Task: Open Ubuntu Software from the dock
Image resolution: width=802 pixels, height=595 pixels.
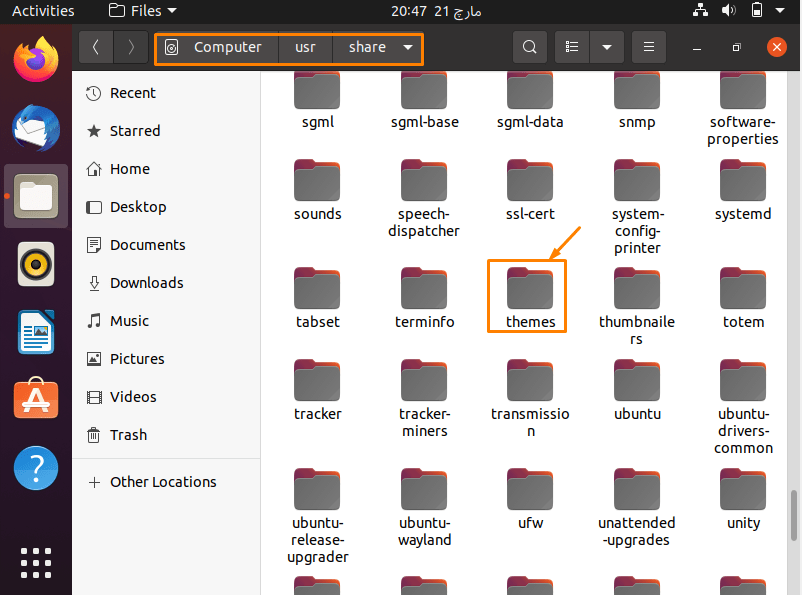Action: [x=35, y=400]
